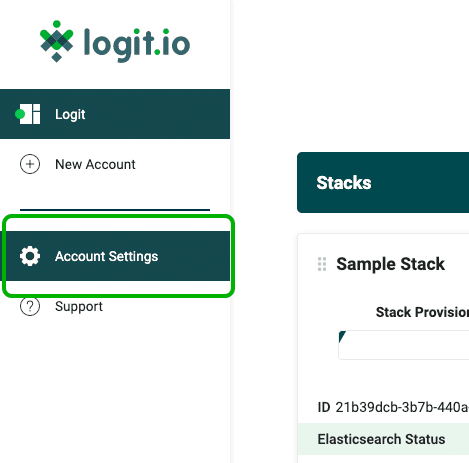Click the Stack Provisioning progress bar

pyautogui.click(x=404, y=345)
